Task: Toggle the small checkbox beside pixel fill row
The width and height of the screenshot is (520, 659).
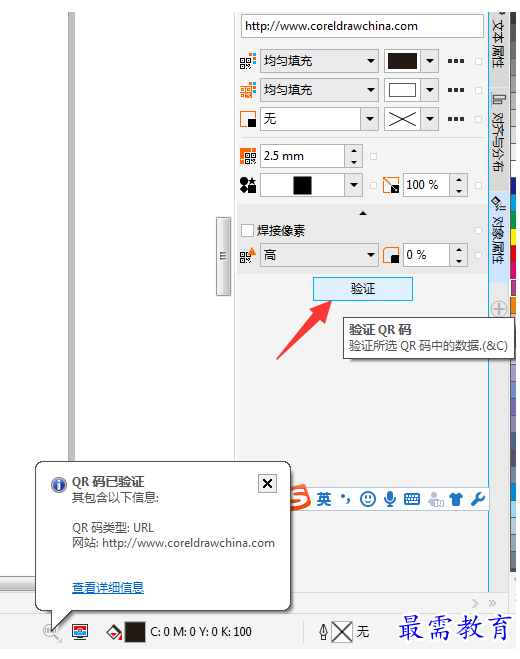Action: (x=478, y=61)
